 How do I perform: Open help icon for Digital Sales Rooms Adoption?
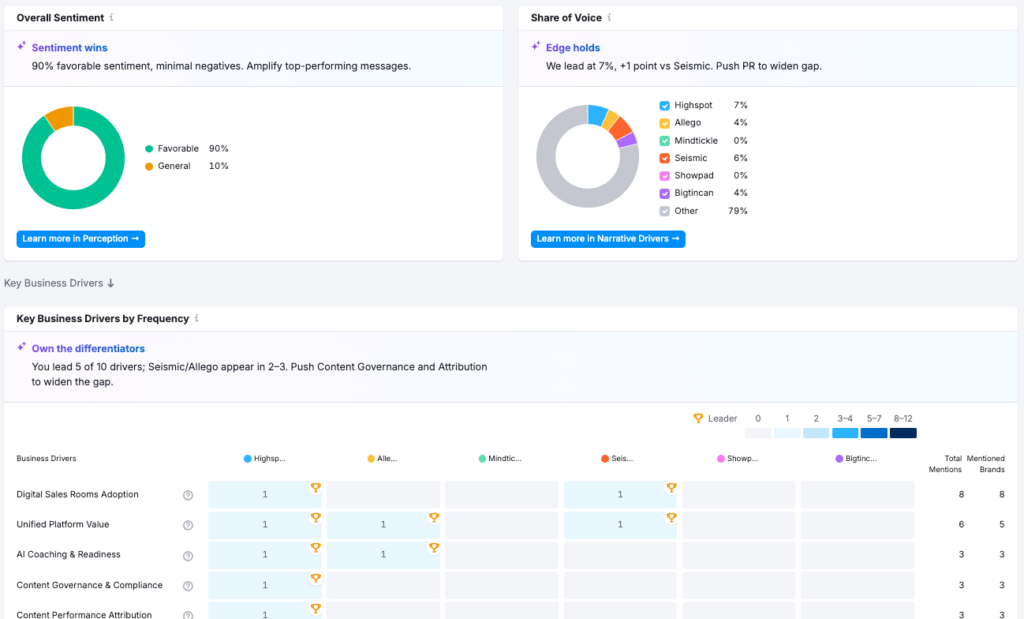tap(187, 495)
